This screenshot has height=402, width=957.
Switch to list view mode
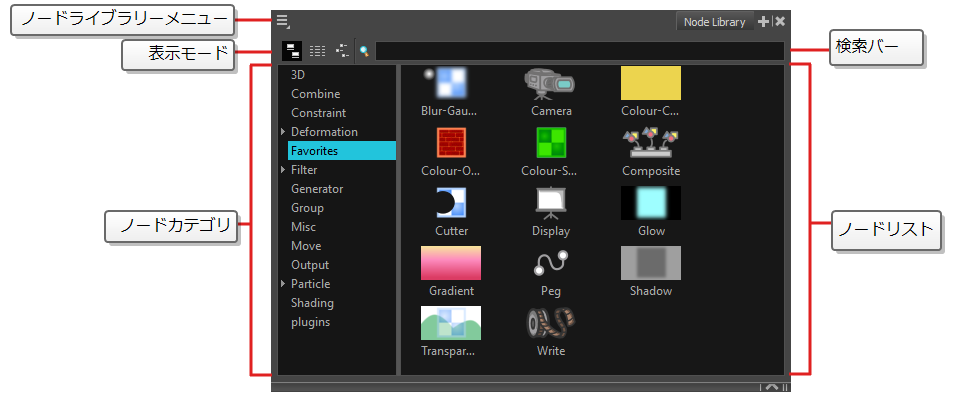click(317, 49)
